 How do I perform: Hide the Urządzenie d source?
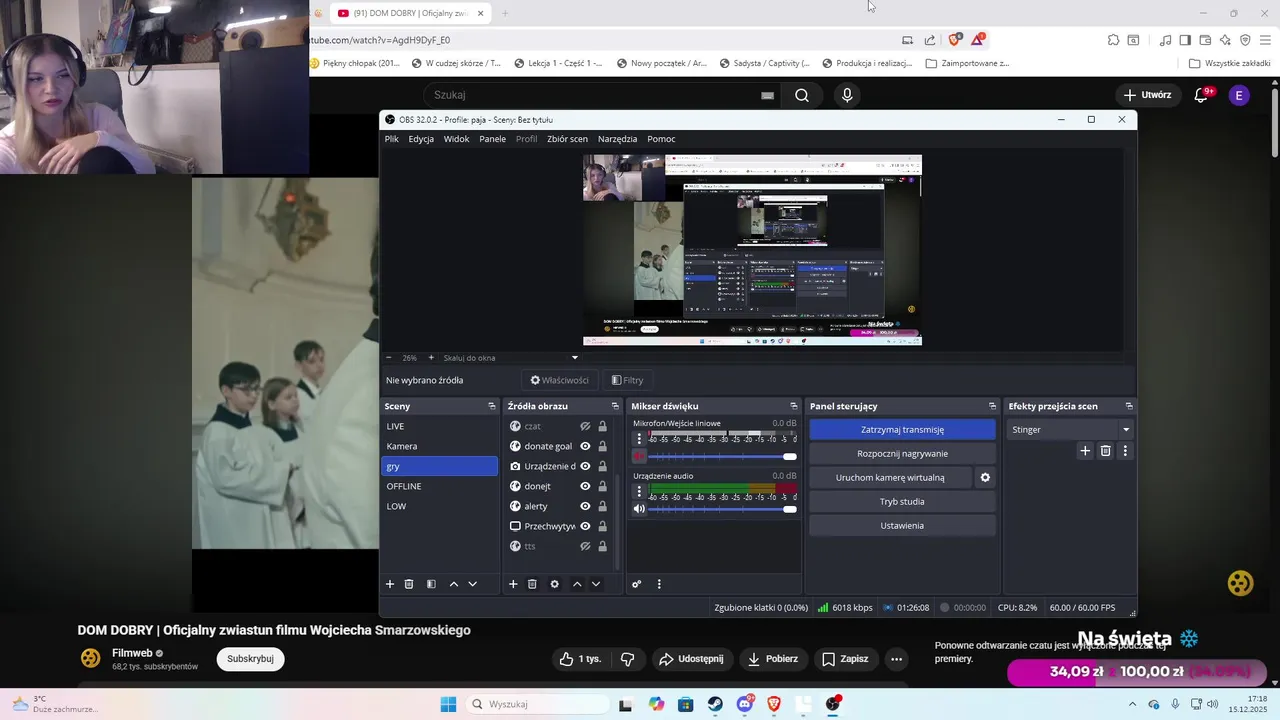(585, 466)
